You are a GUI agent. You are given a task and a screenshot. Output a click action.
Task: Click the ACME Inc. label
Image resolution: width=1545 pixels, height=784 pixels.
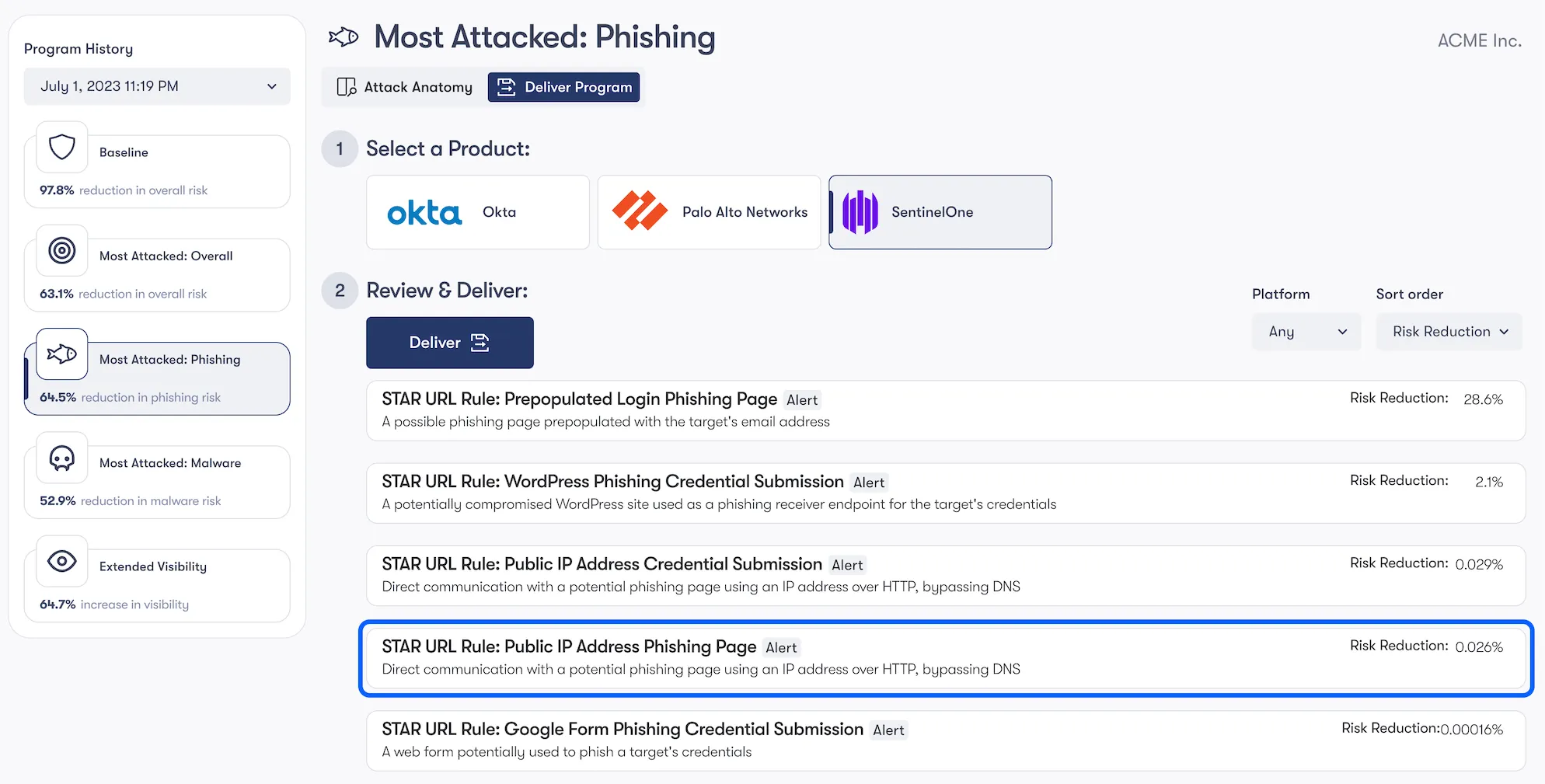point(1479,40)
